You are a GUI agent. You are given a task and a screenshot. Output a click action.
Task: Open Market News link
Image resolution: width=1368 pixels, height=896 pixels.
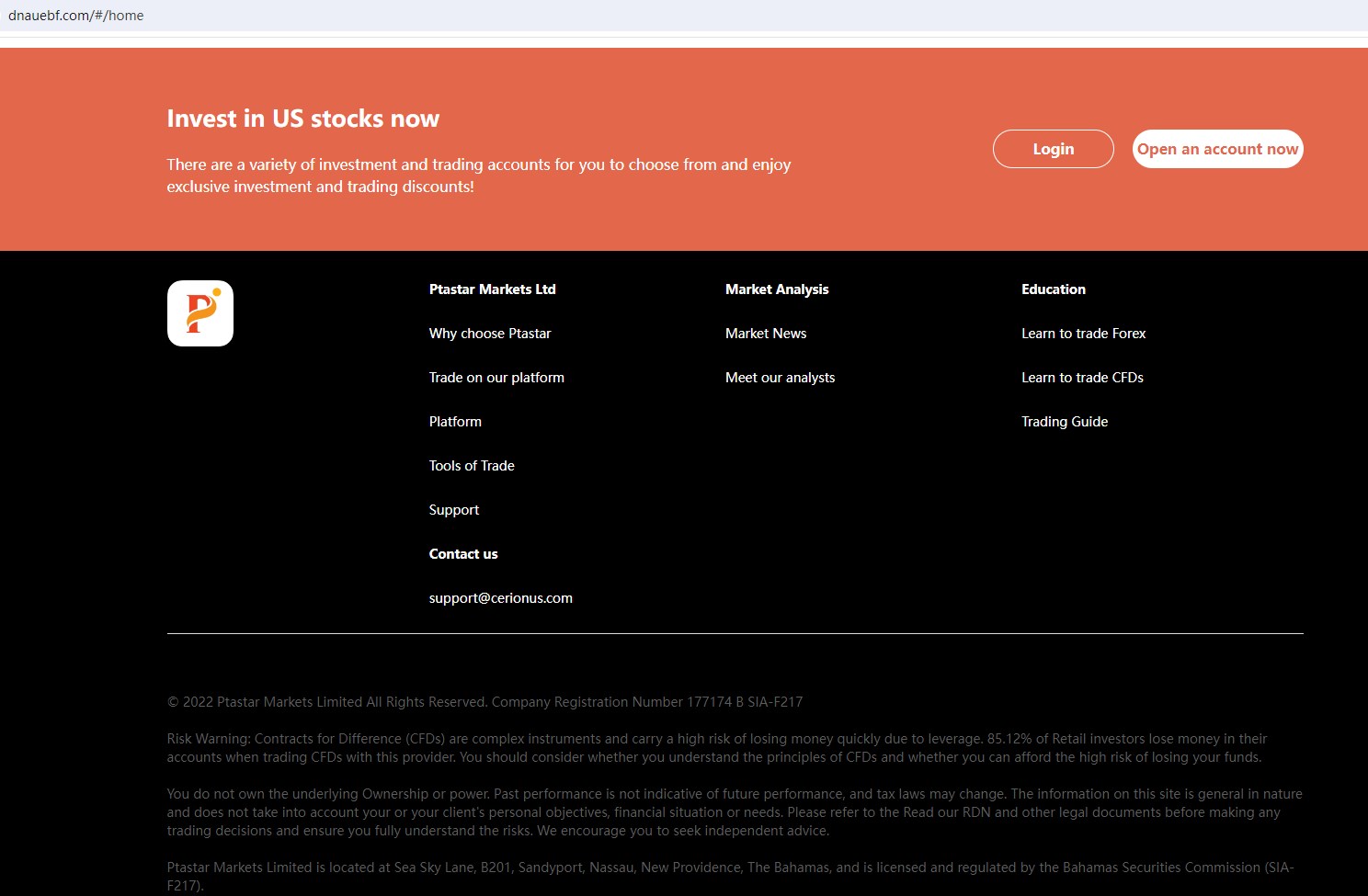pos(766,334)
